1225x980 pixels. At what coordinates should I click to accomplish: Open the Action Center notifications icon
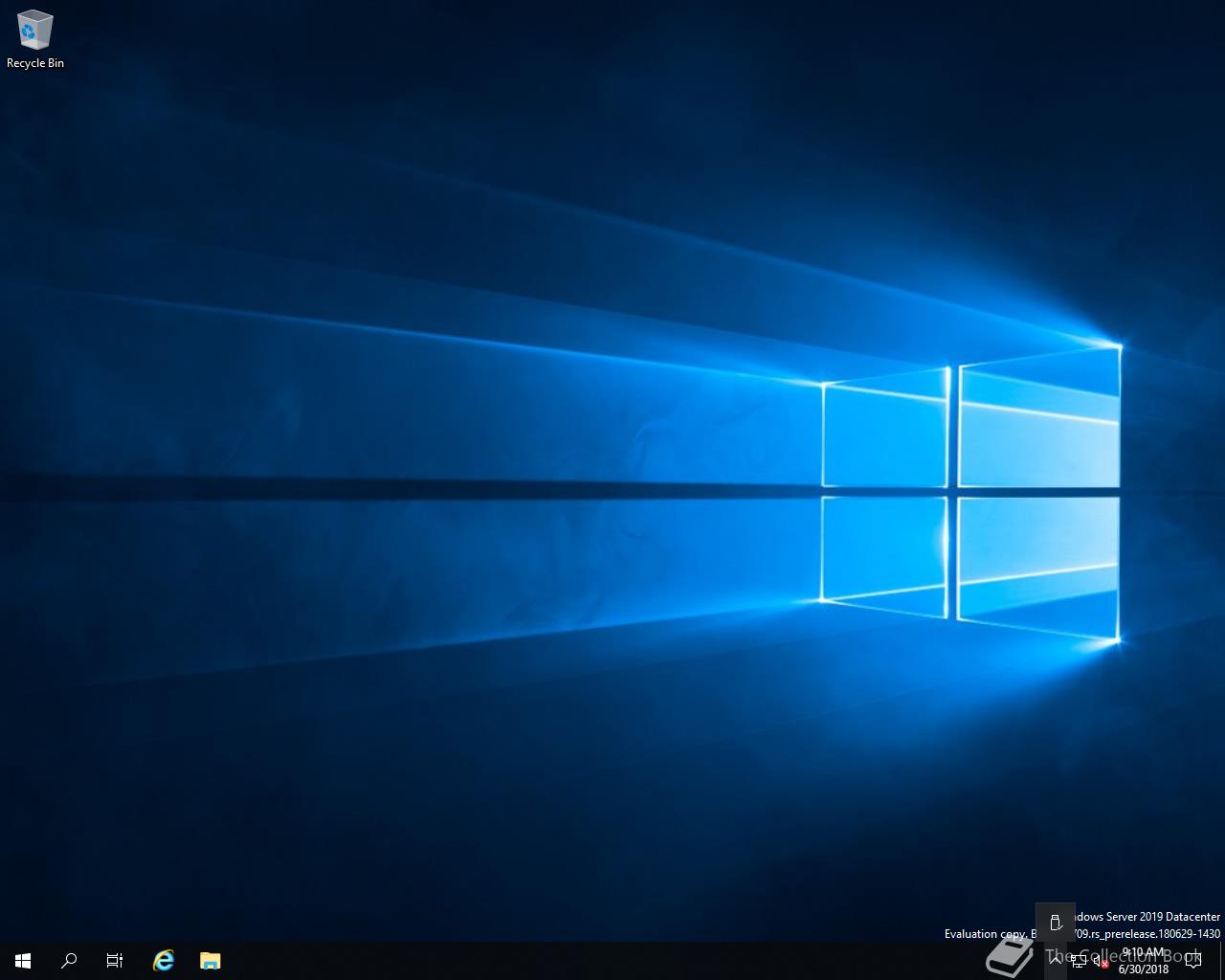tap(1193, 961)
